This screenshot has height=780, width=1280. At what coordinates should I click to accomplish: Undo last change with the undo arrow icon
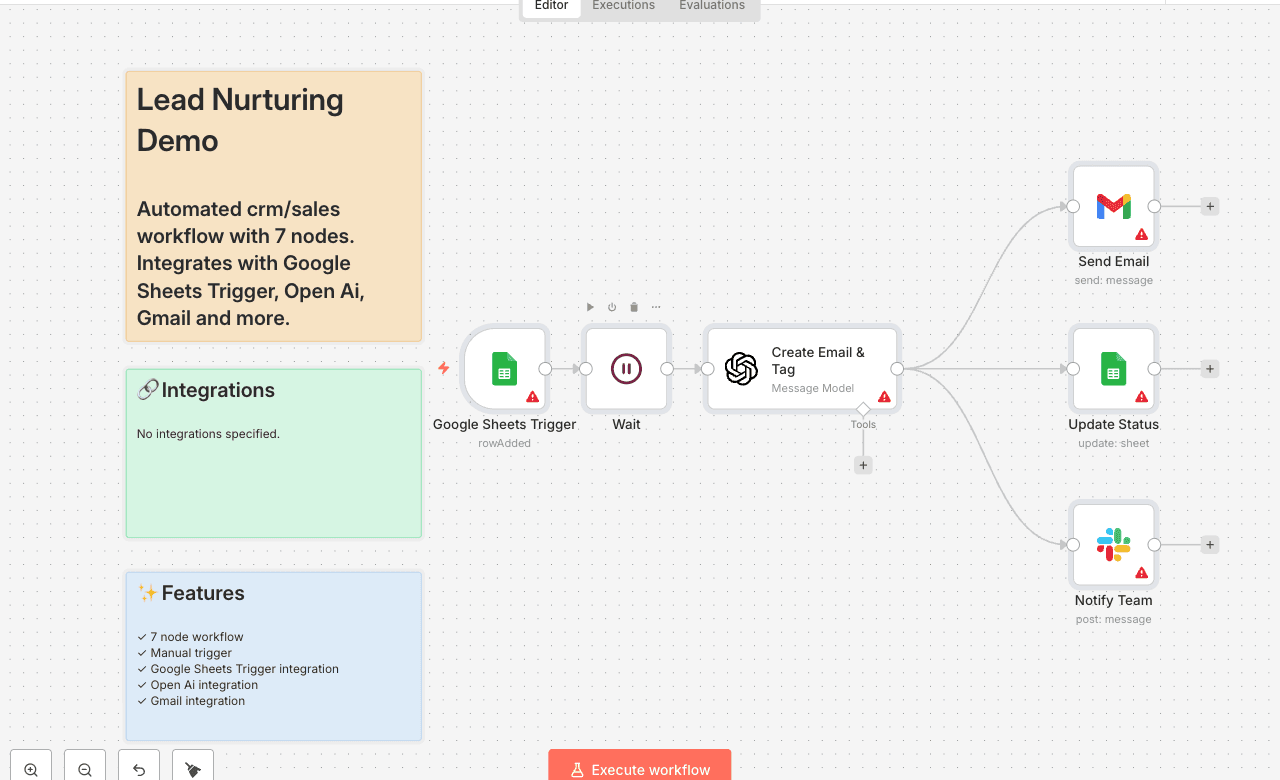pyautogui.click(x=138, y=766)
